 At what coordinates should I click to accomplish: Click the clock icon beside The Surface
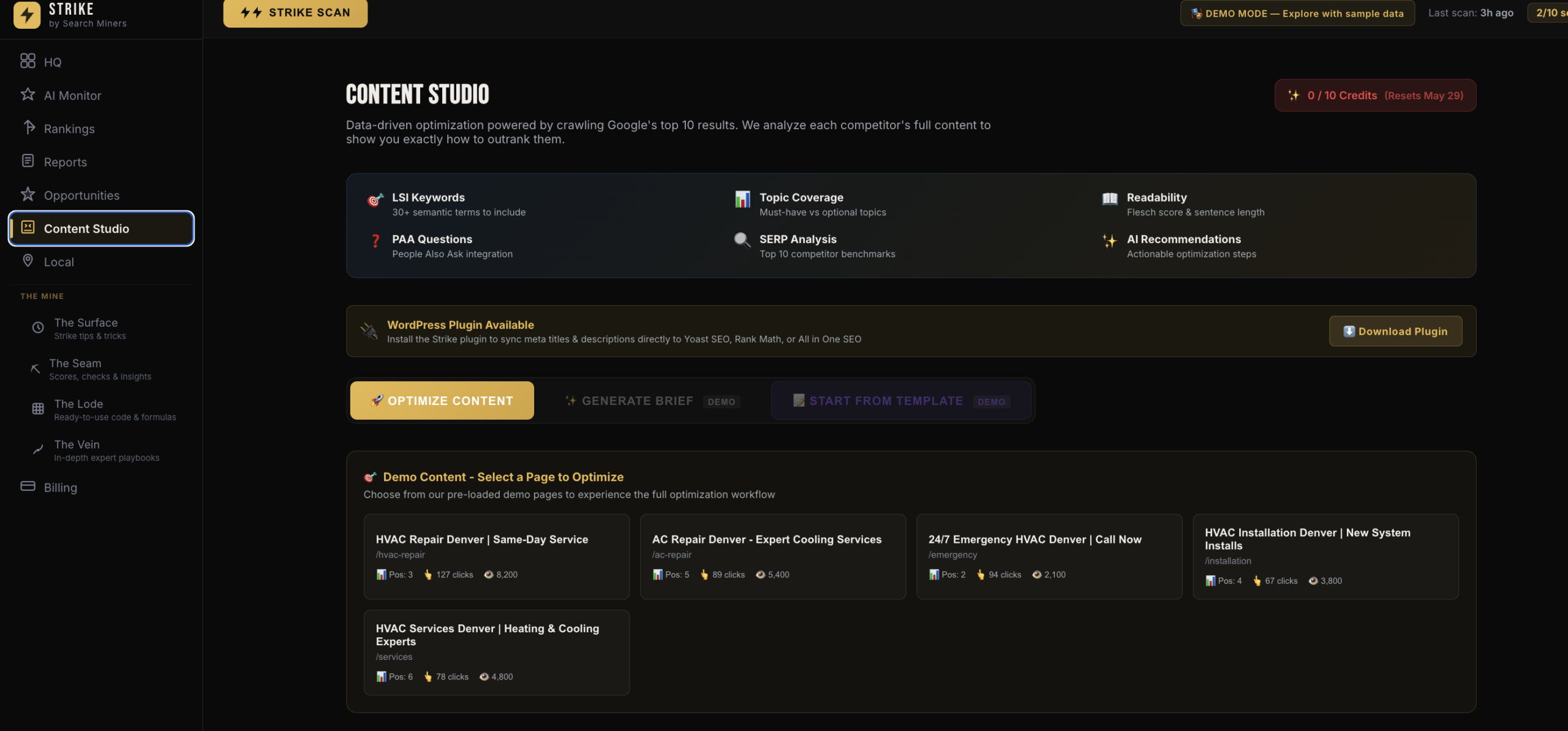[x=38, y=328]
